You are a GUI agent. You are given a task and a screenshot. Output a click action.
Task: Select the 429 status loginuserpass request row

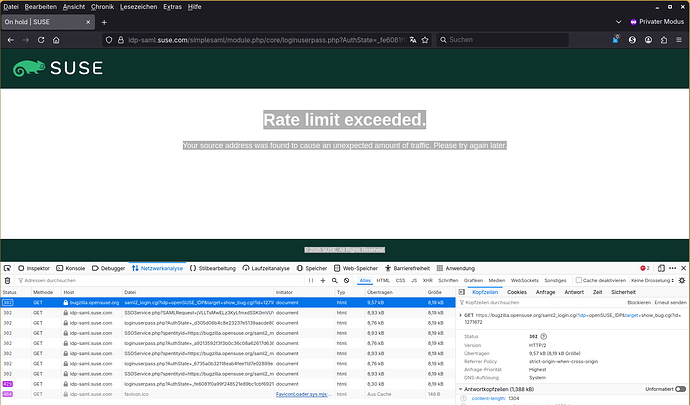coord(228,384)
